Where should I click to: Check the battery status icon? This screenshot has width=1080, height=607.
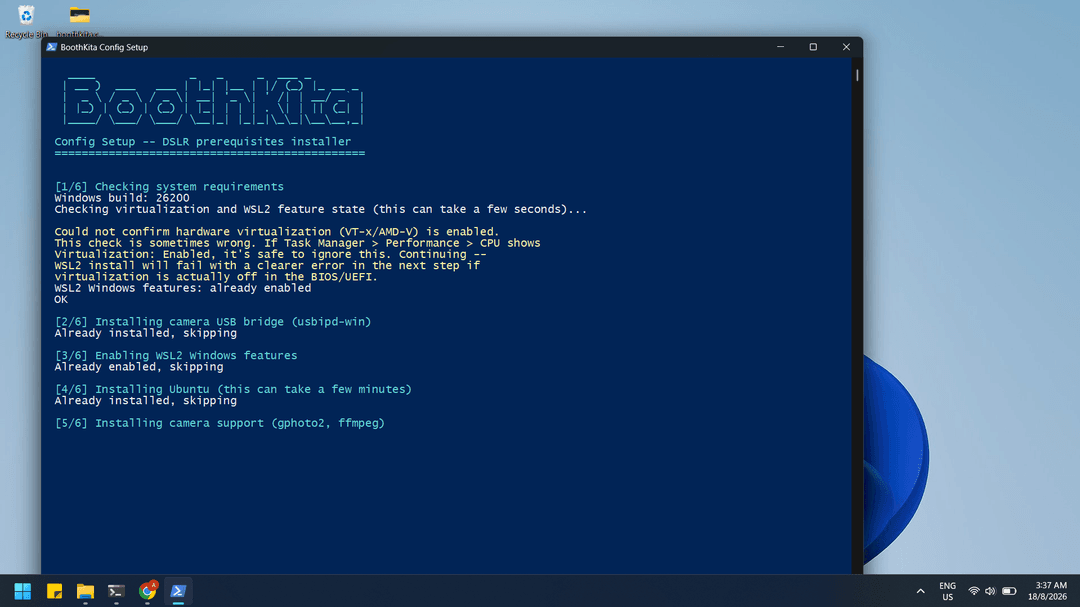(1009, 591)
